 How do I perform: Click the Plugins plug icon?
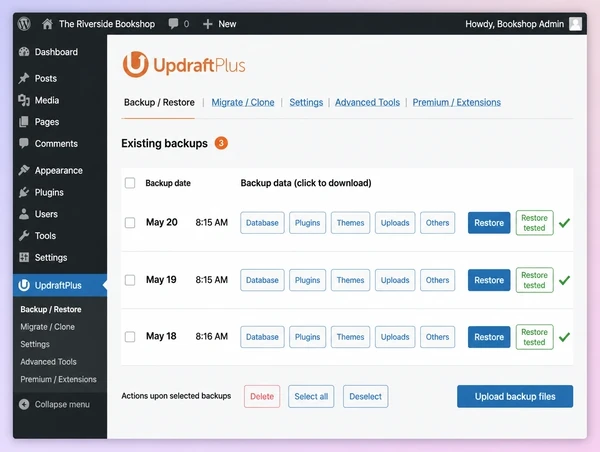pos(24,192)
